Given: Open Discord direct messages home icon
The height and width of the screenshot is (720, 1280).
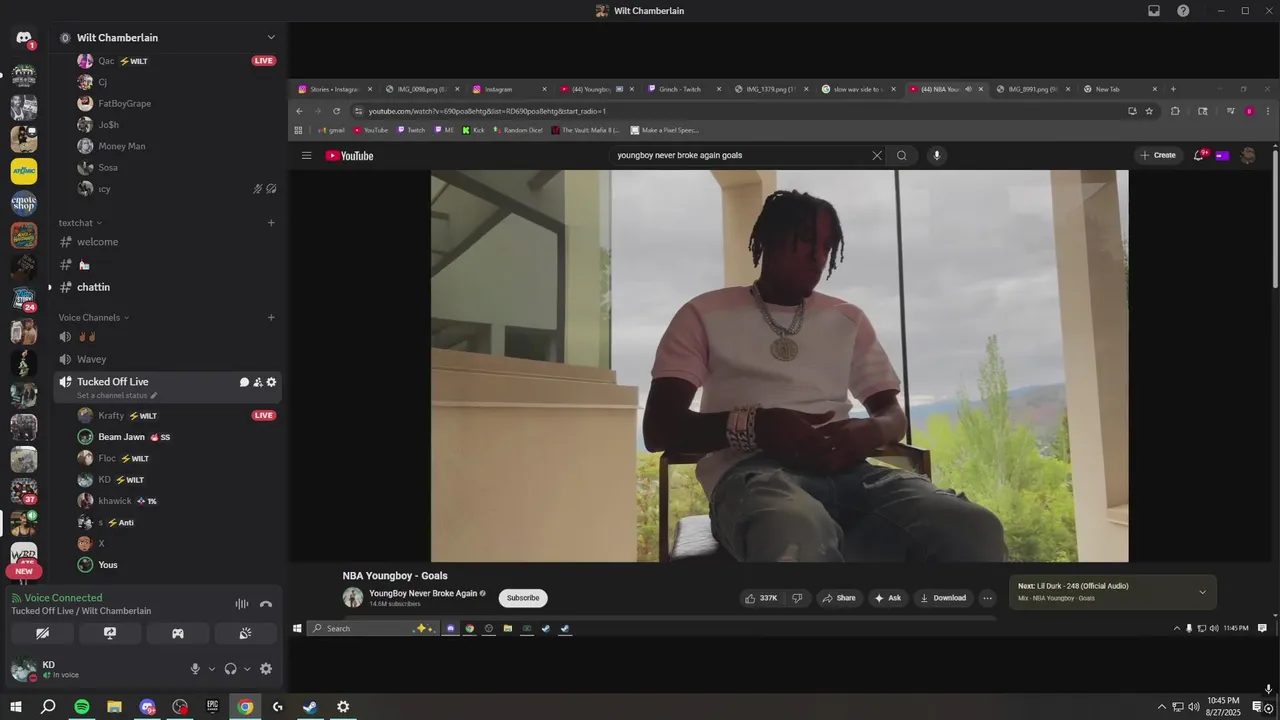Looking at the screenshot, I should point(24,38).
